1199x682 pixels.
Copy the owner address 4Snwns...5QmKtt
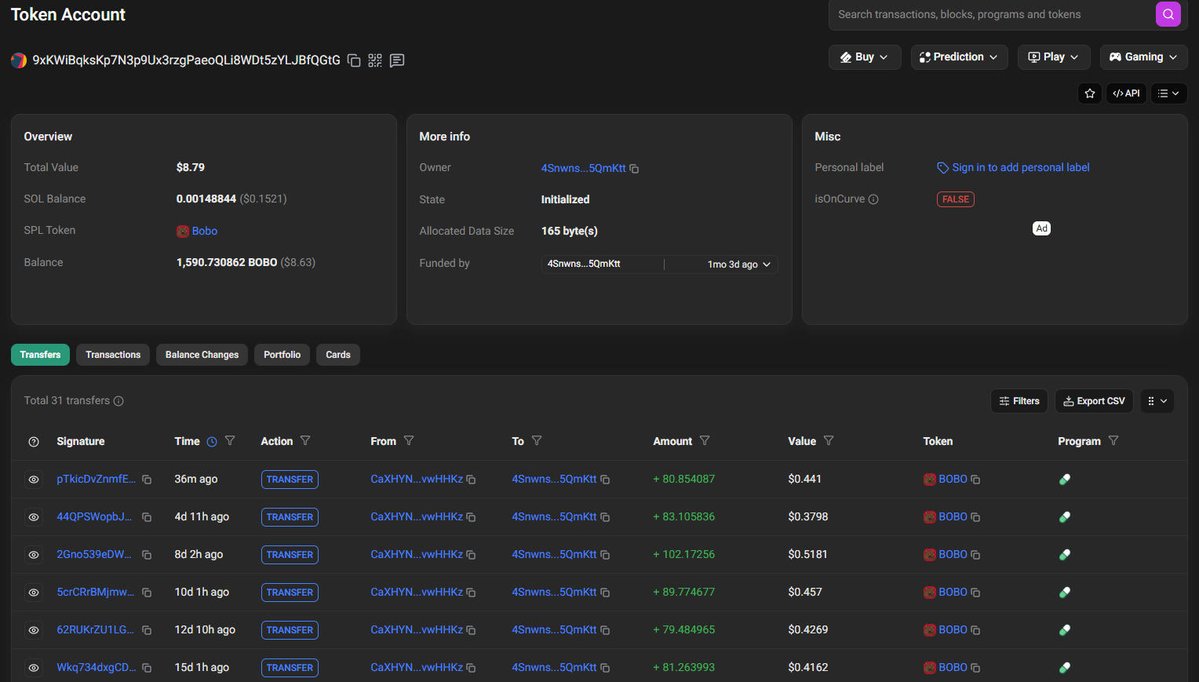pos(634,168)
